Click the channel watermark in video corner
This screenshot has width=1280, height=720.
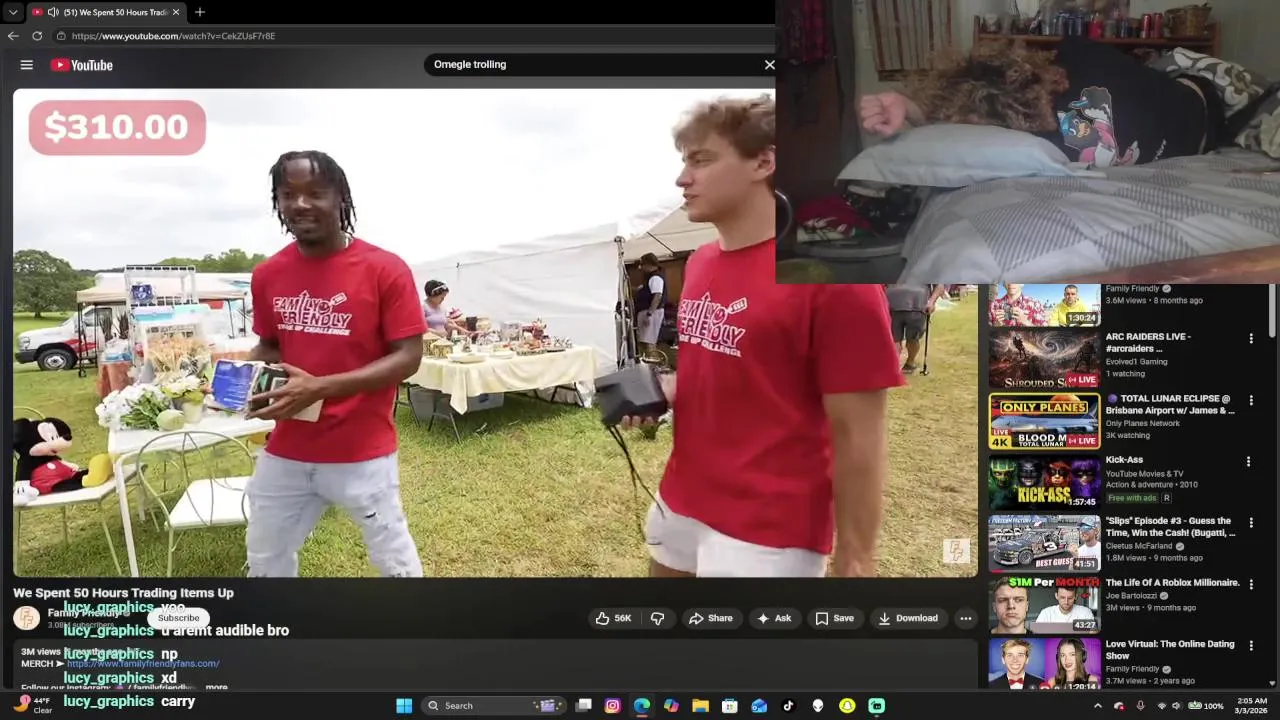[956, 551]
